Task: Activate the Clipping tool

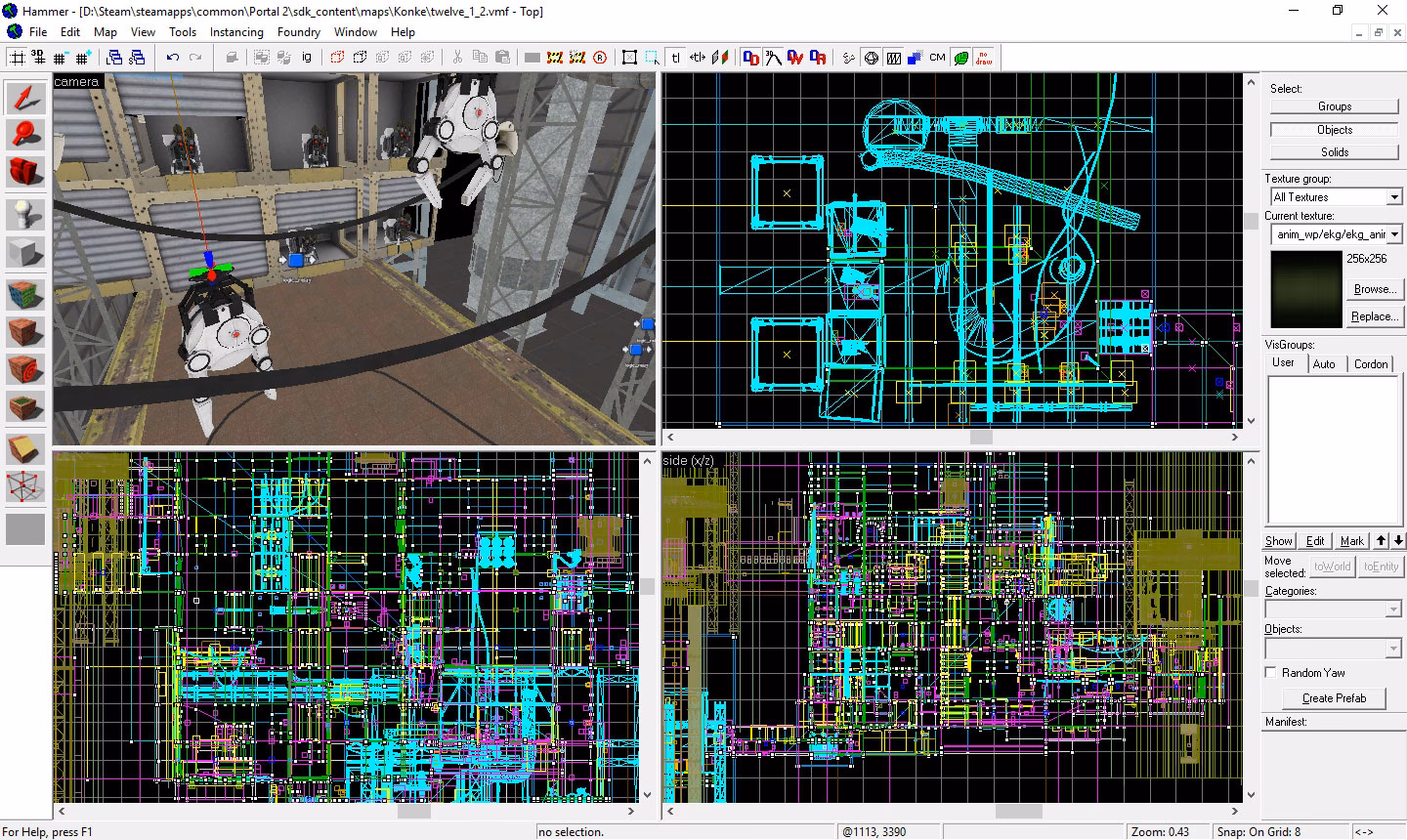Action: tap(25, 449)
